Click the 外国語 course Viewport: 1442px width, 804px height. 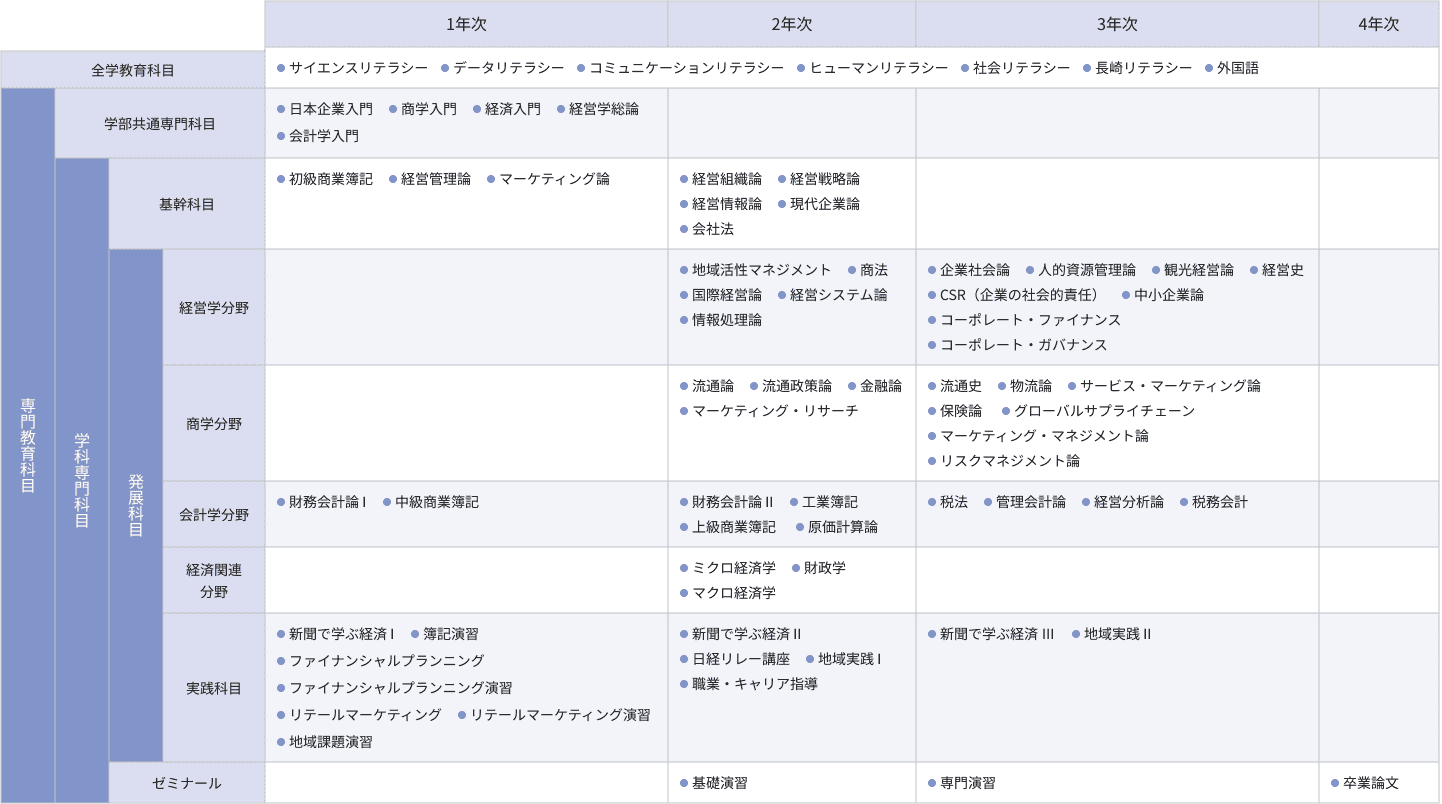click(x=1232, y=68)
